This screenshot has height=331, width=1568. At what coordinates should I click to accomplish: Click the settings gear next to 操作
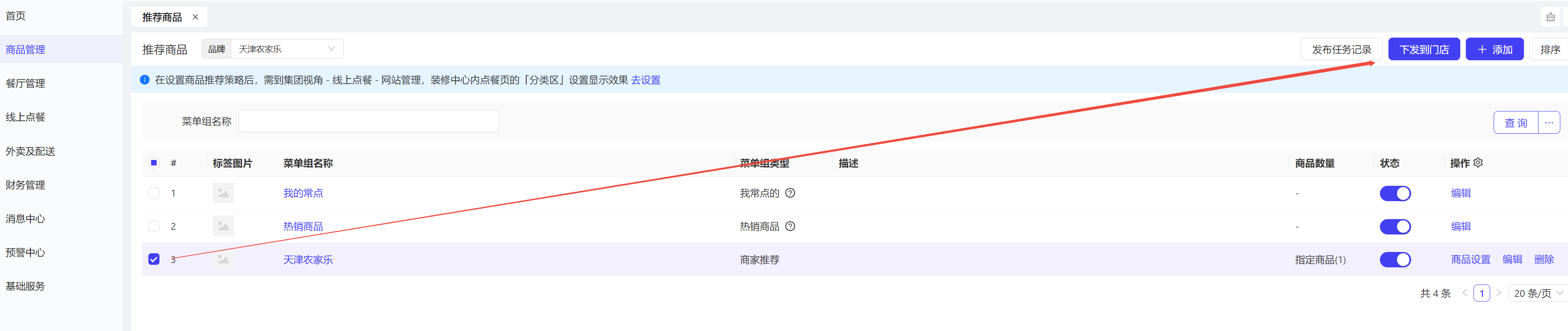(x=1478, y=162)
